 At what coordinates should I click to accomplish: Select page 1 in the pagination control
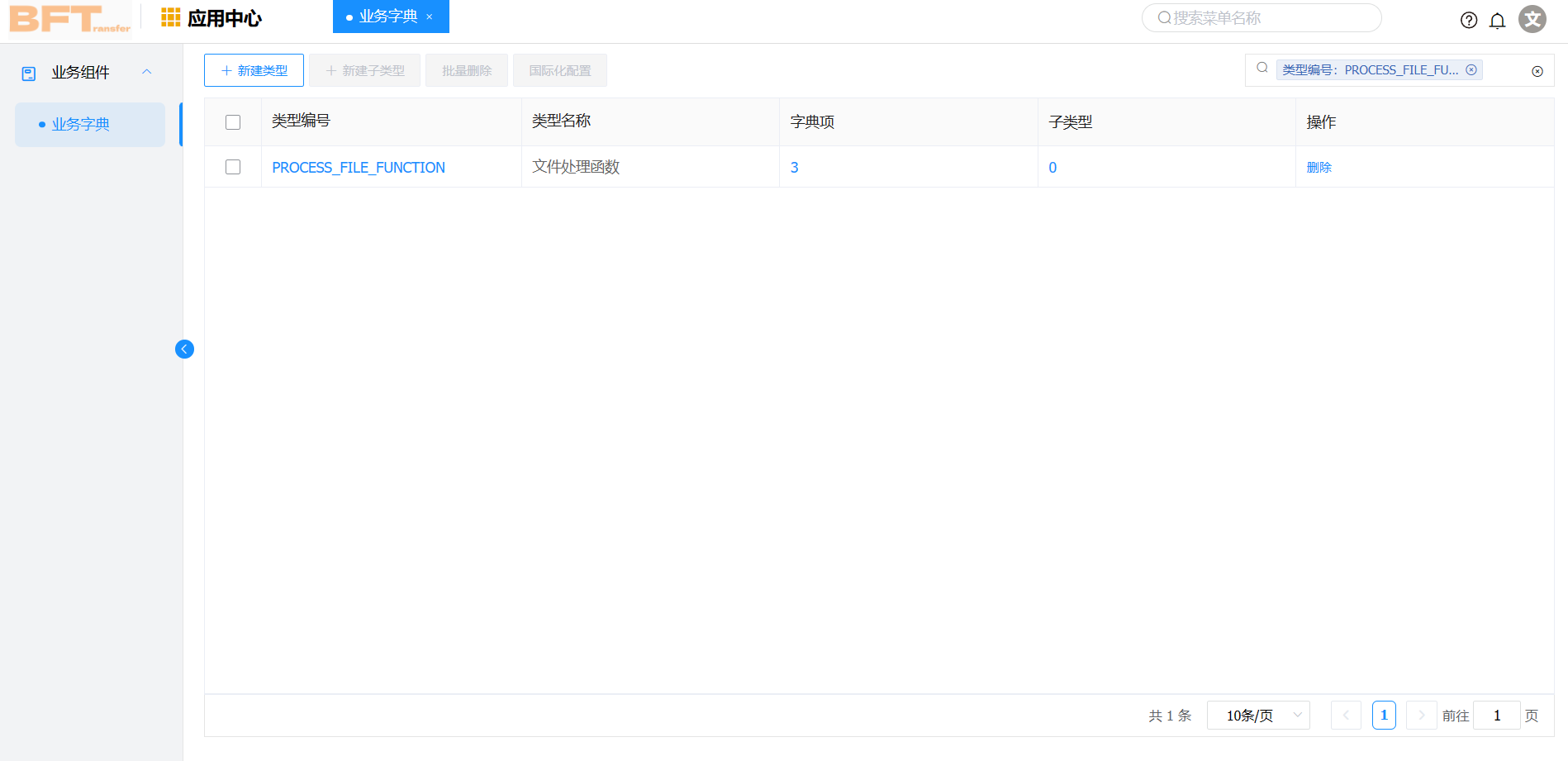point(1384,715)
